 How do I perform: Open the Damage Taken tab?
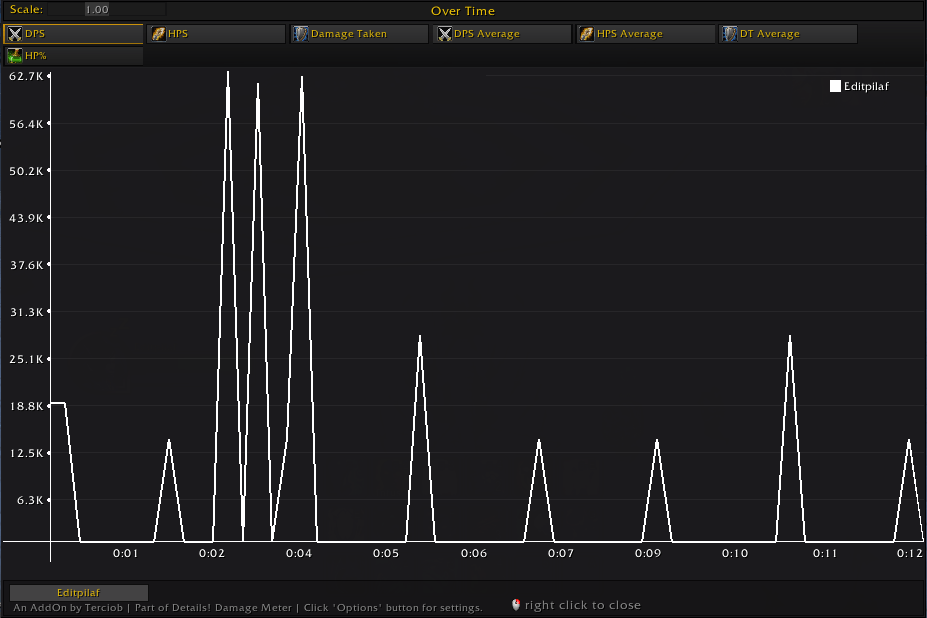coord(359,34)
